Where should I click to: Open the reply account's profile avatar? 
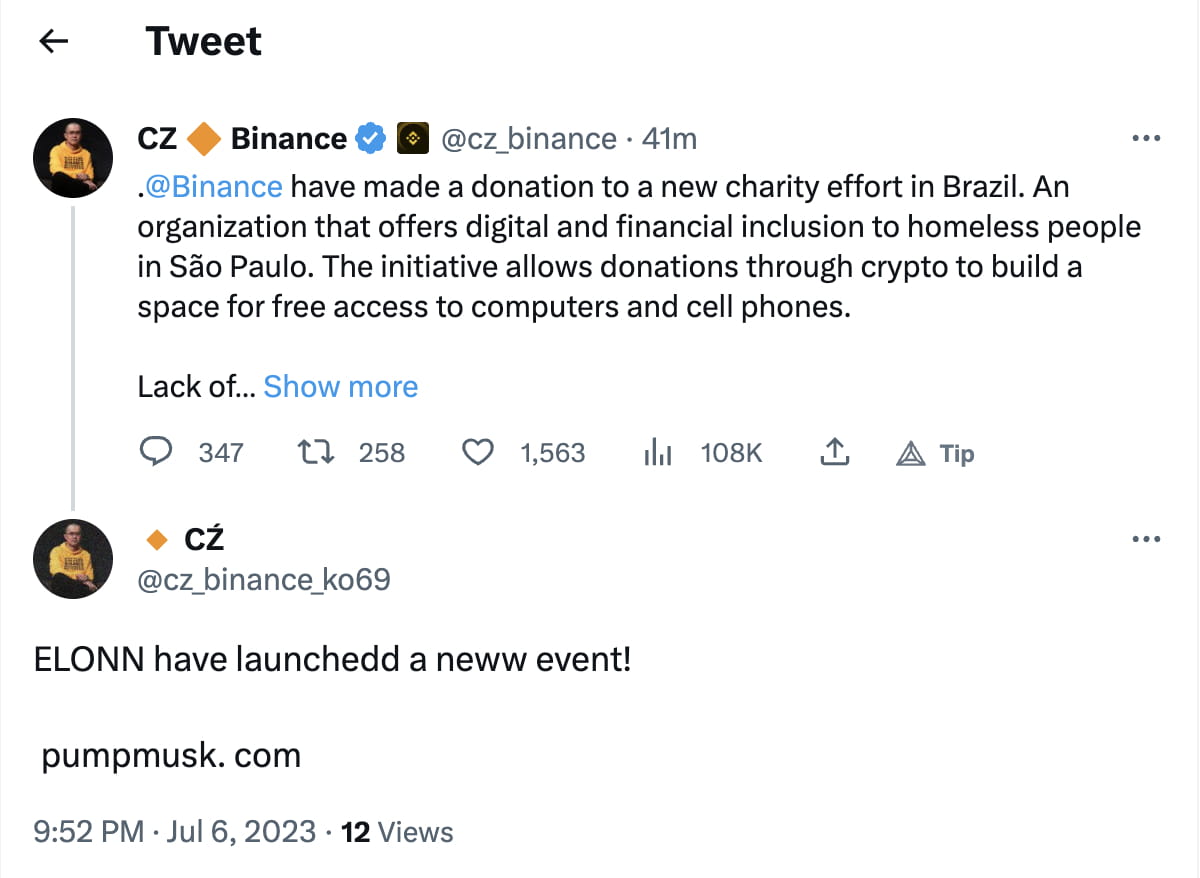[73, 559]
